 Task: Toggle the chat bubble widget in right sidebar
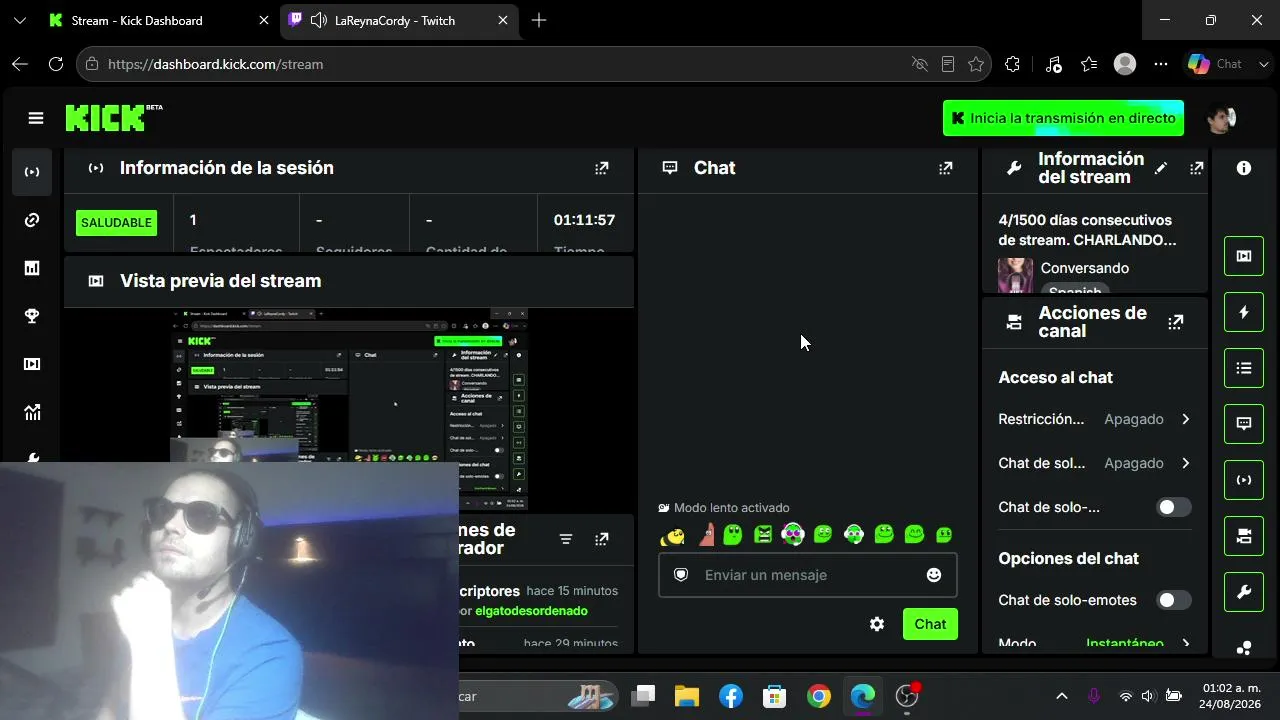[1244, 424]
